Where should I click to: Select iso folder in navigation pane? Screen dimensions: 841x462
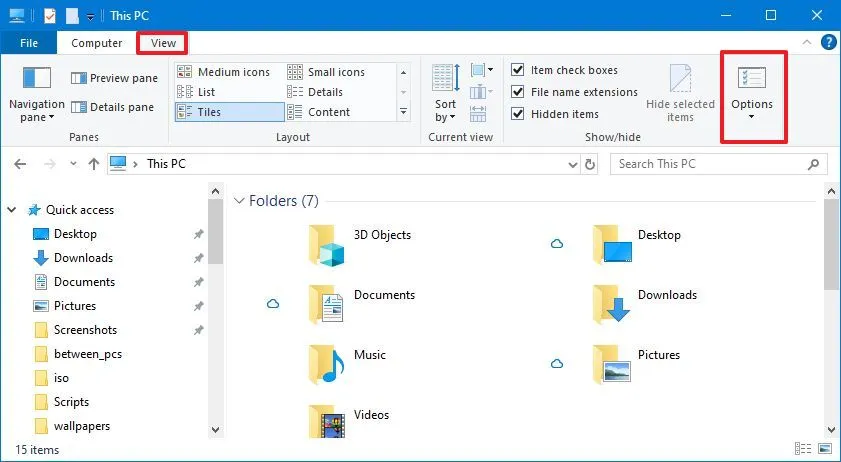pyautogui.click(x=61, y=378)
